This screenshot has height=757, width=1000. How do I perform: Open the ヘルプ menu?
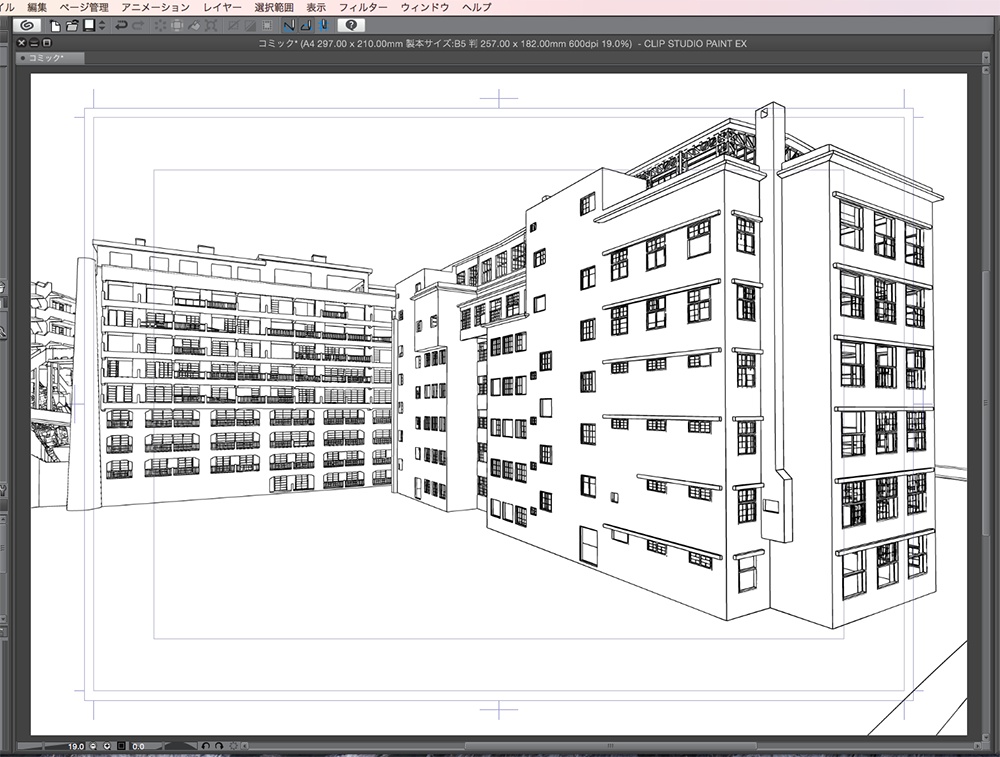point(476,7)
